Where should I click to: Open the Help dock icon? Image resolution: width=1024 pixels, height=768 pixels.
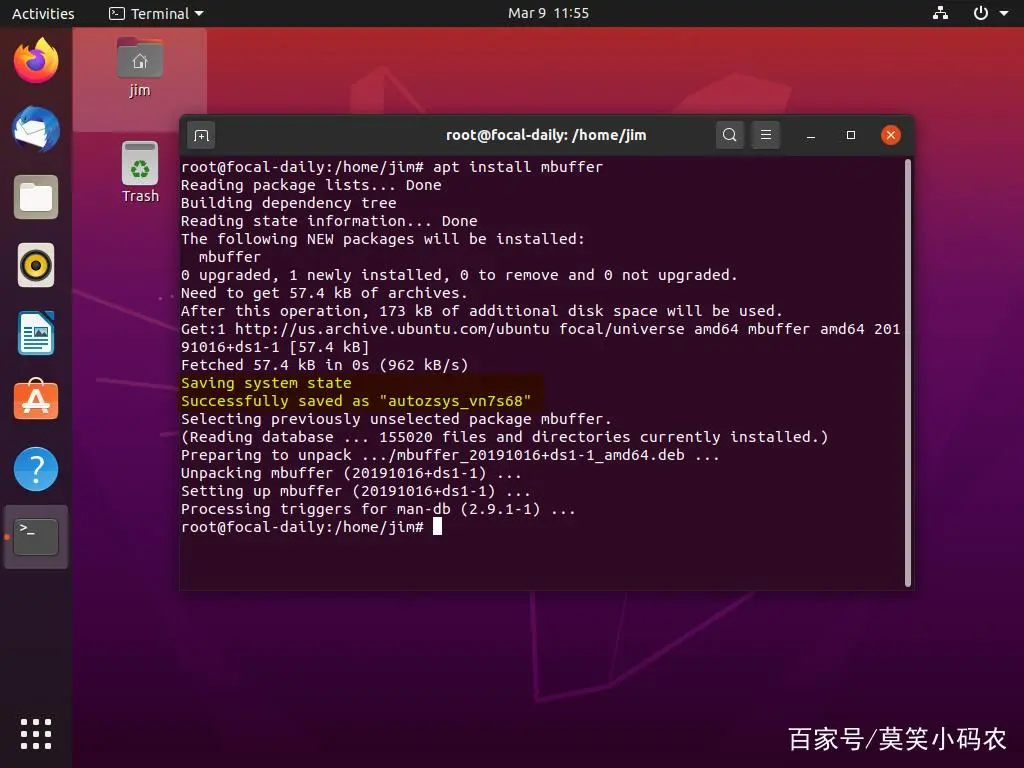(x=36, y=469)
